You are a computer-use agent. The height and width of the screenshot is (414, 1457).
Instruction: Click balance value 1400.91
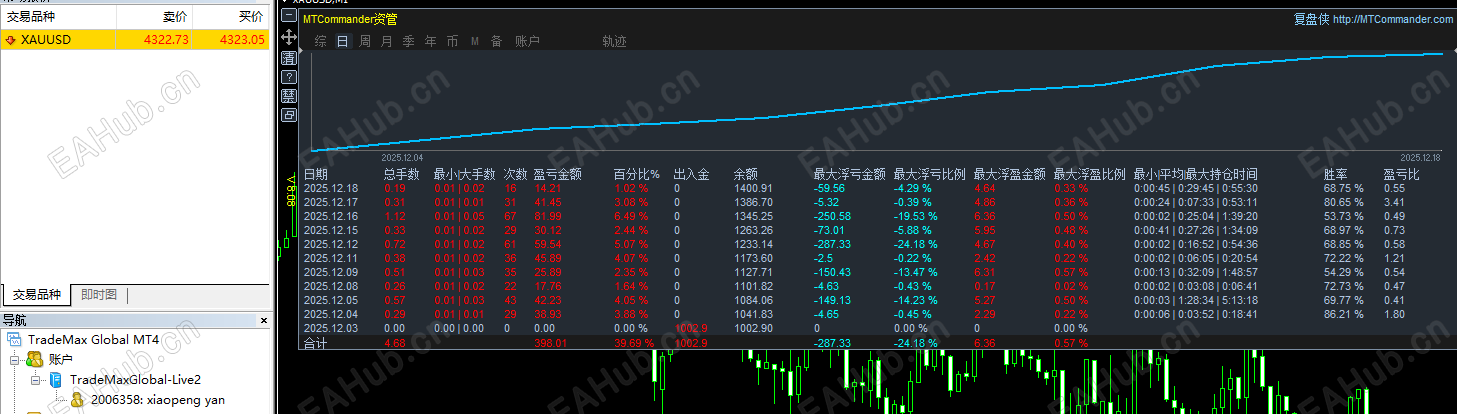[x=753, y=188]
